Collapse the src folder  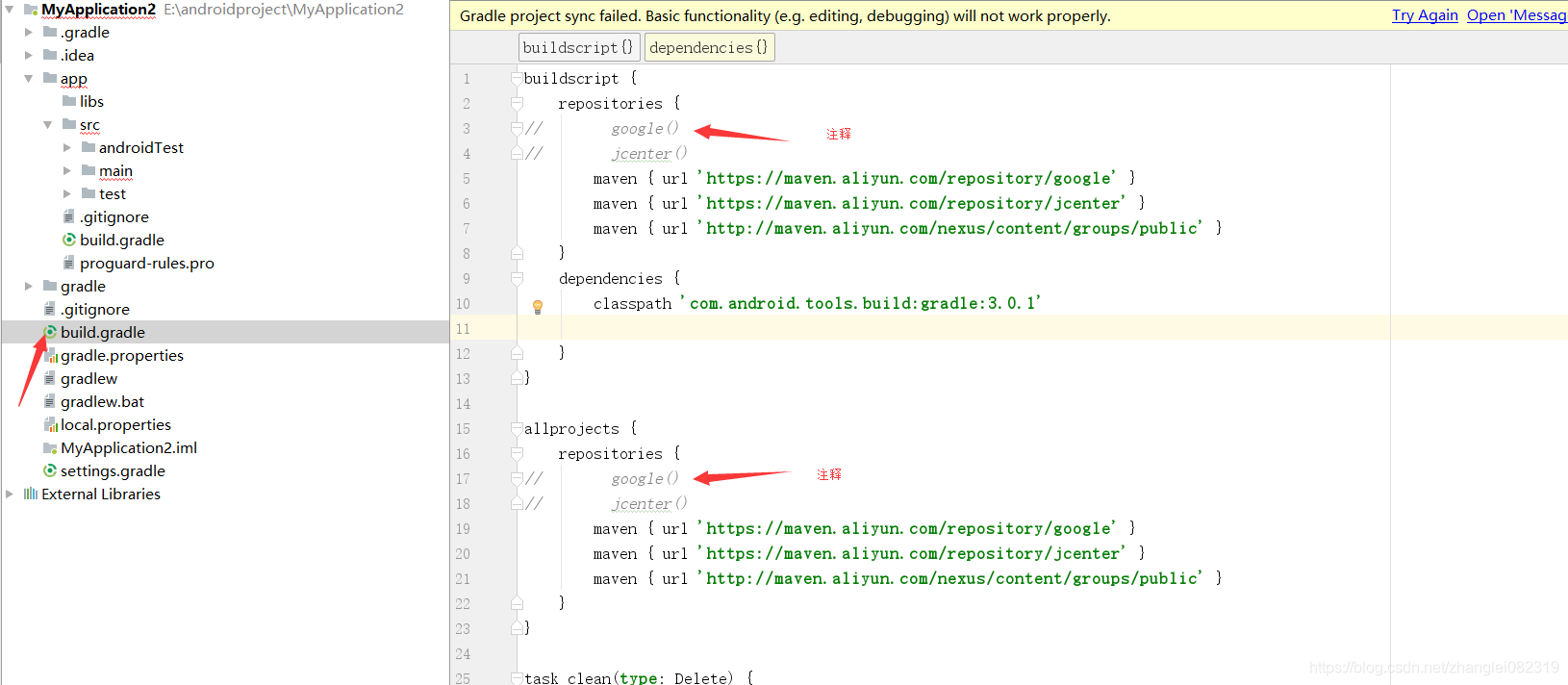coord(48,124)
